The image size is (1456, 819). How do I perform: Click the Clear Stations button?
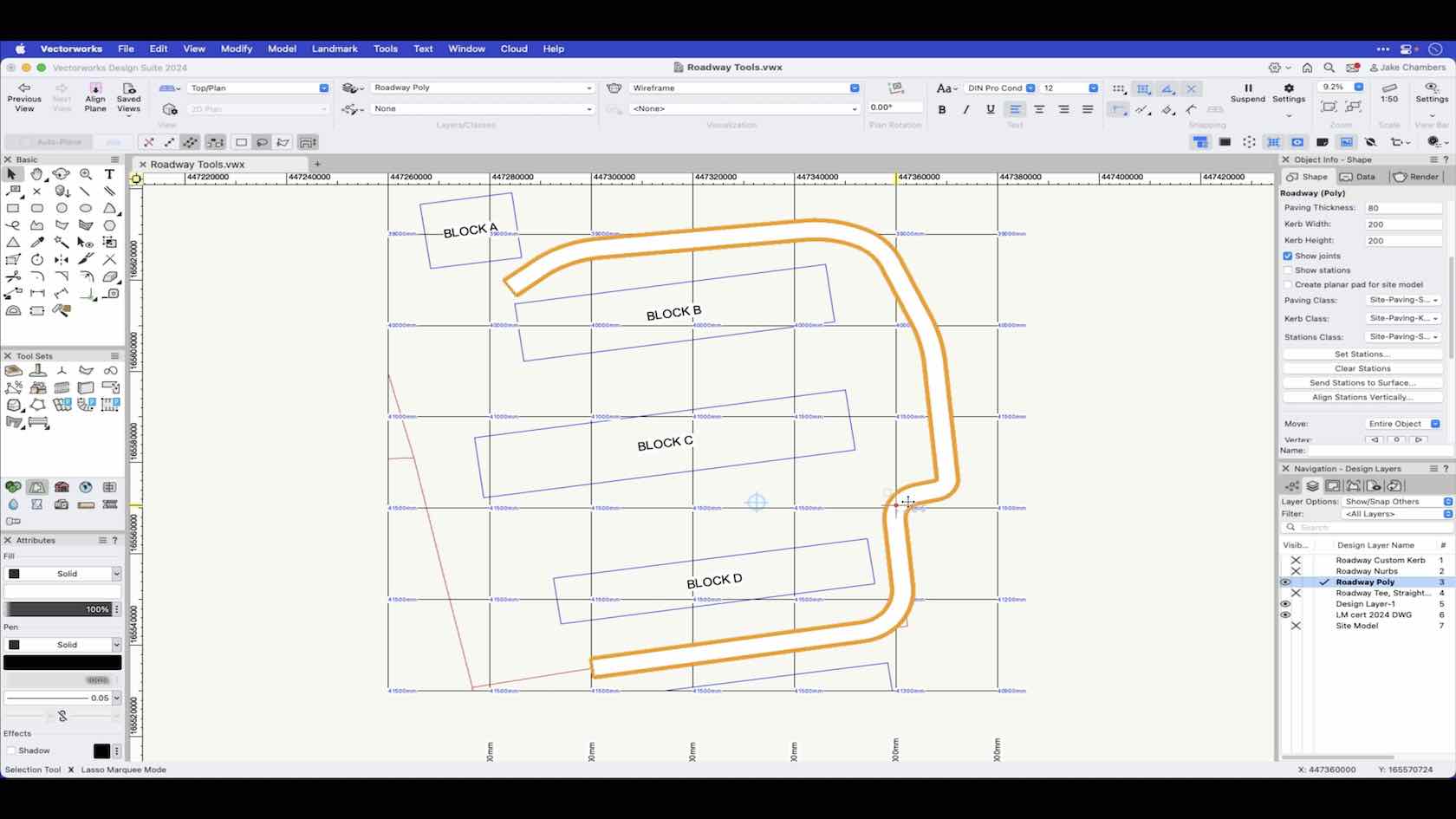(1362, 367)
